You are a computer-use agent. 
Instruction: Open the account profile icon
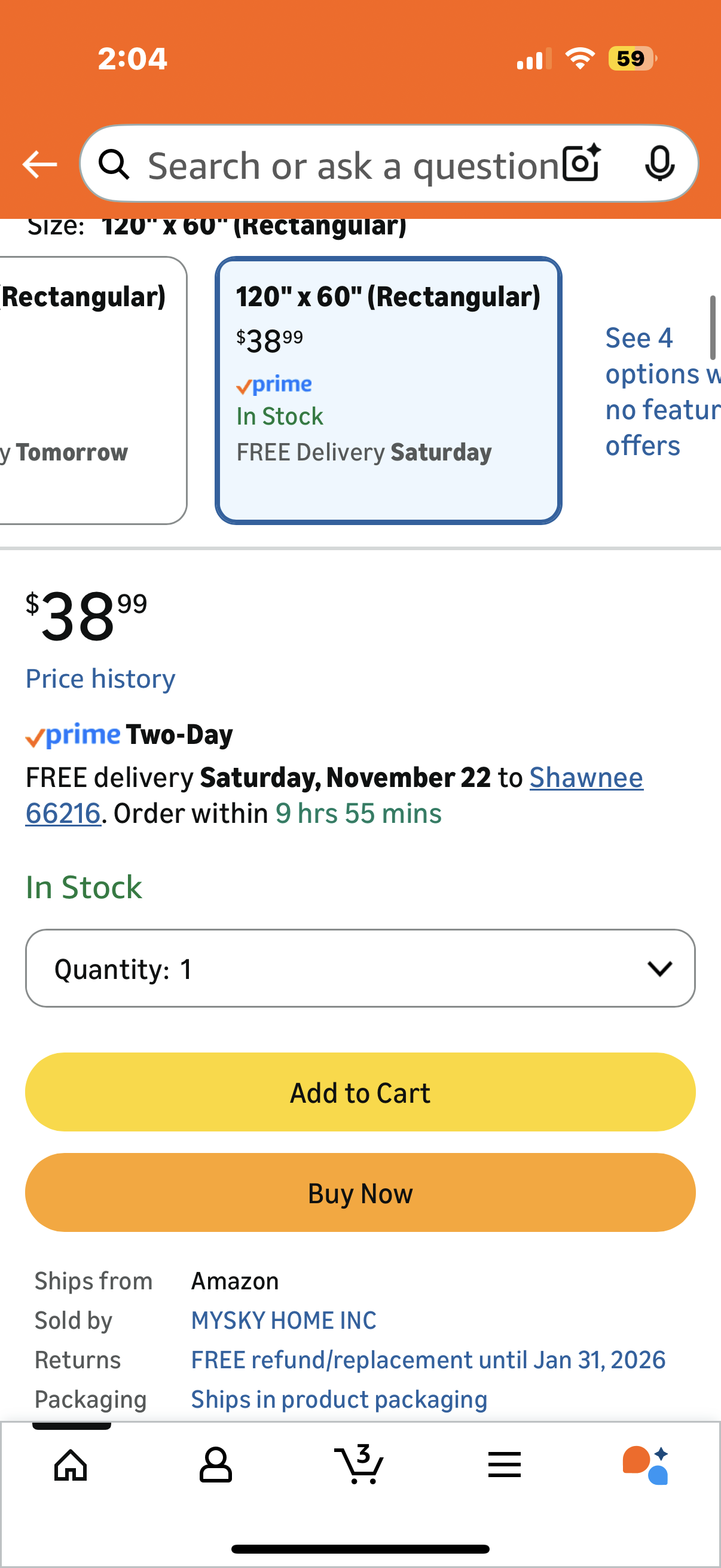pyautogui.click(x=215, y=1465)
